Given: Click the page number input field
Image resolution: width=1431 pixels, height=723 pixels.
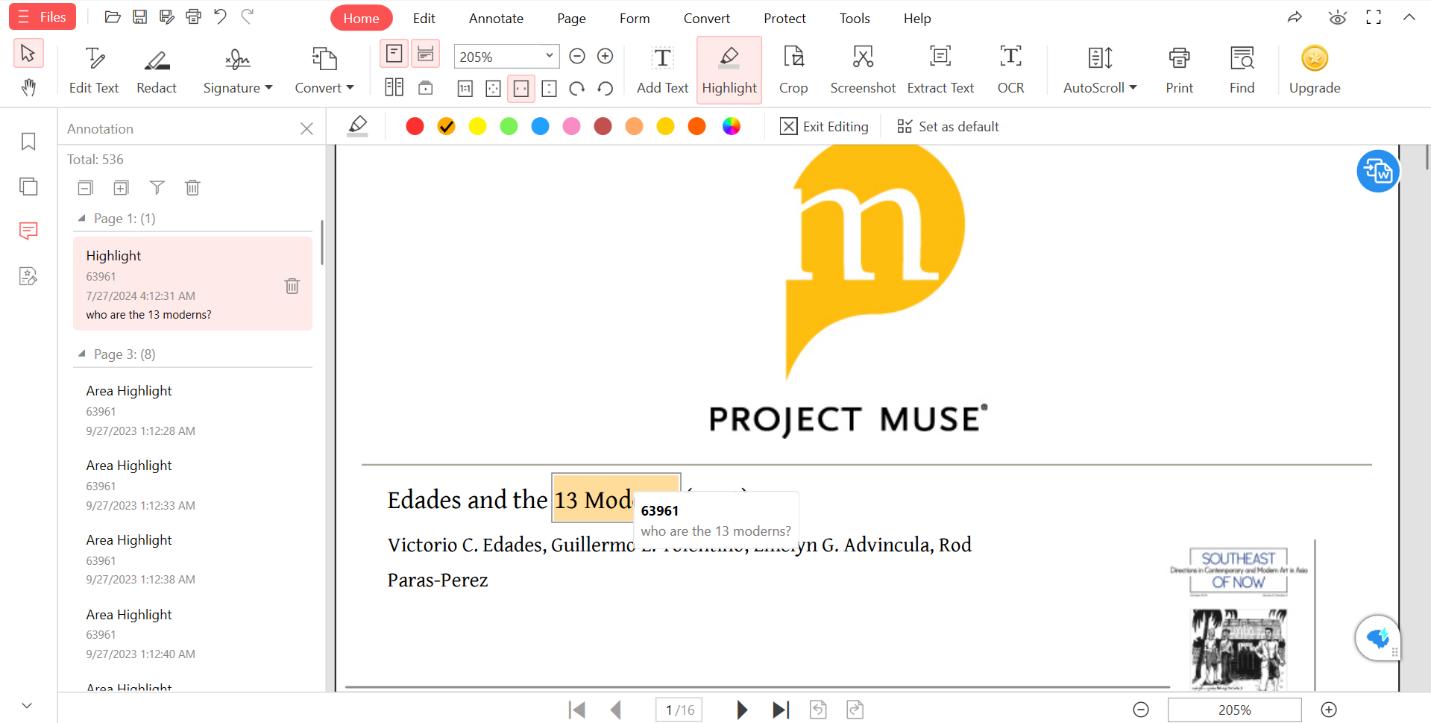Looking at the screenshot, I should coord(679,709).
